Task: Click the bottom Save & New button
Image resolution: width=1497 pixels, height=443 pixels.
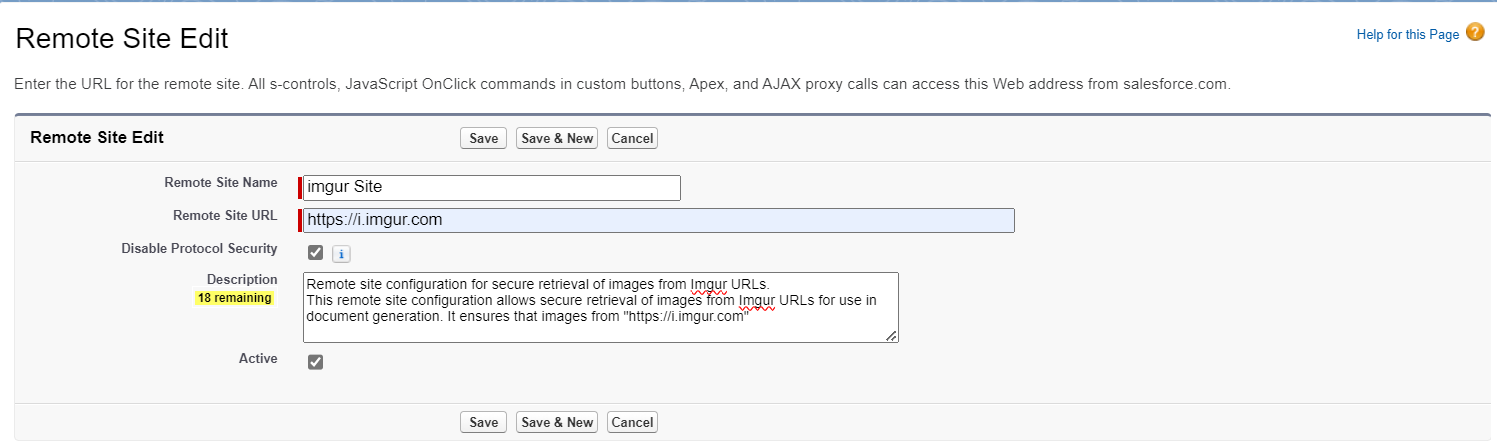Action: pyautogui.click(x=557, y=422)
